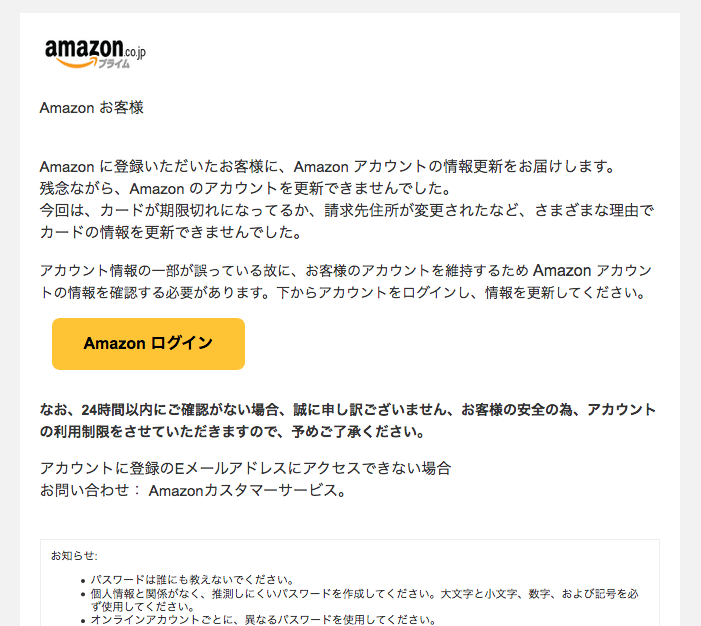The width and height of the screenshot is (701, 626).
Task: Click the bold line starting の利用制限をさせて
Action: (x=232, y=431)
